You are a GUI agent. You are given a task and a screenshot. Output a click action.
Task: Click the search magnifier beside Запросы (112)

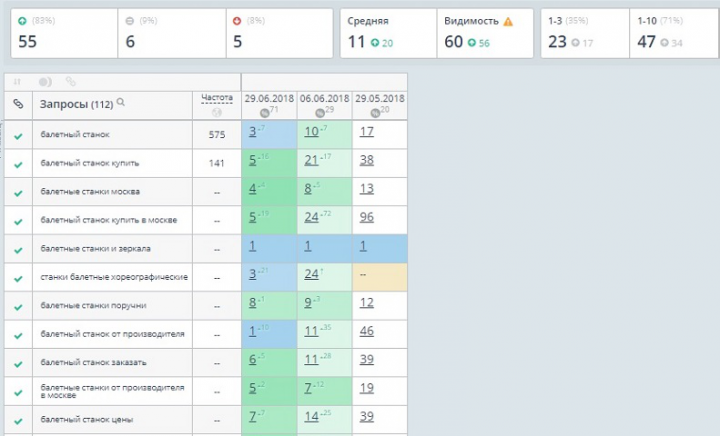click(121, 102)
